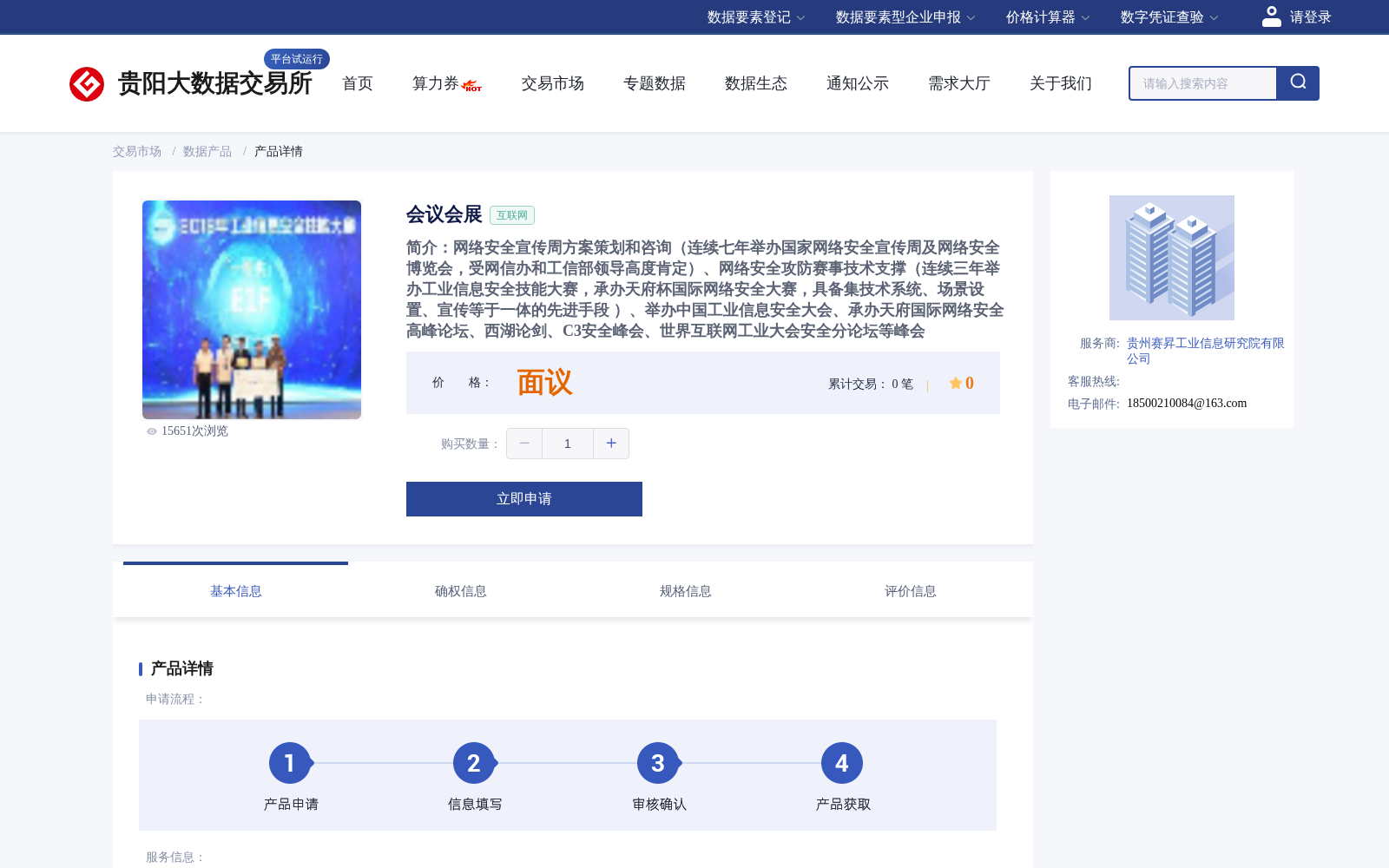Viewport: 1389px width, 868px height.
Task: Switch to the 规格信息 tab
Action: pyautogui.click(x=686, y=591)
